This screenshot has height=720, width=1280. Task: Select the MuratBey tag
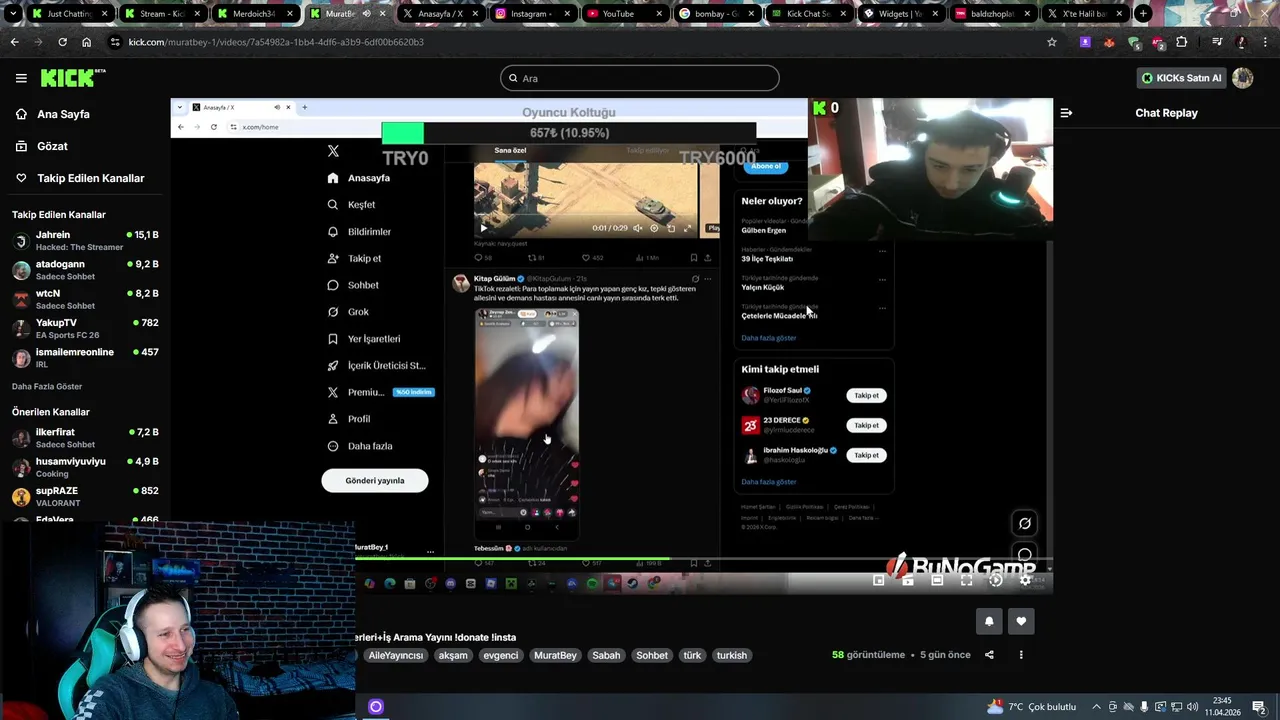click(x=555, y=655)
